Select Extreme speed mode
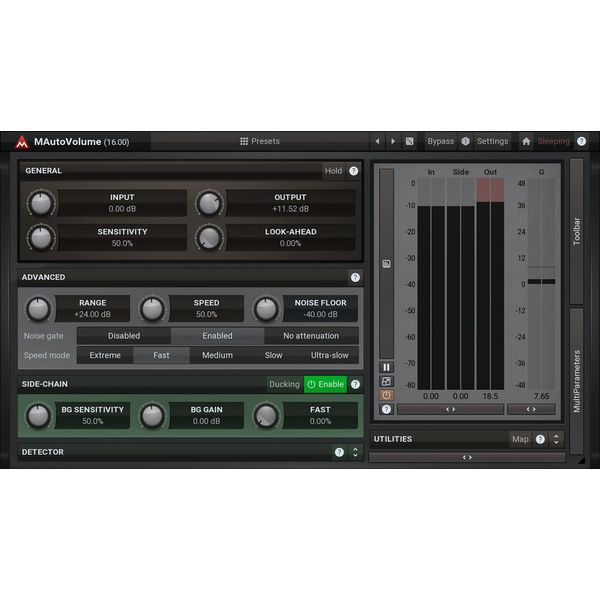The height and width of the screenshot is (600, 600). tap(105, 355)
